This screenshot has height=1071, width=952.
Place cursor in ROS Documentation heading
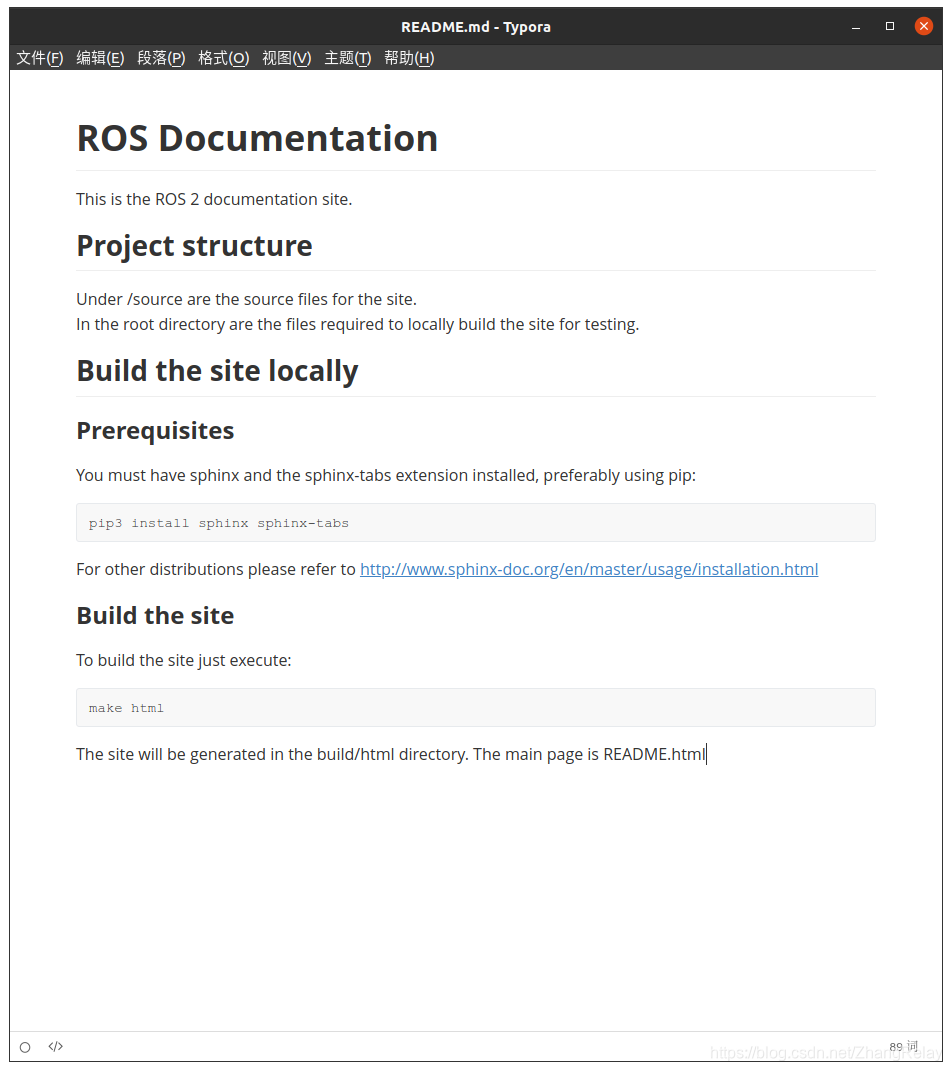coord(257,138)
